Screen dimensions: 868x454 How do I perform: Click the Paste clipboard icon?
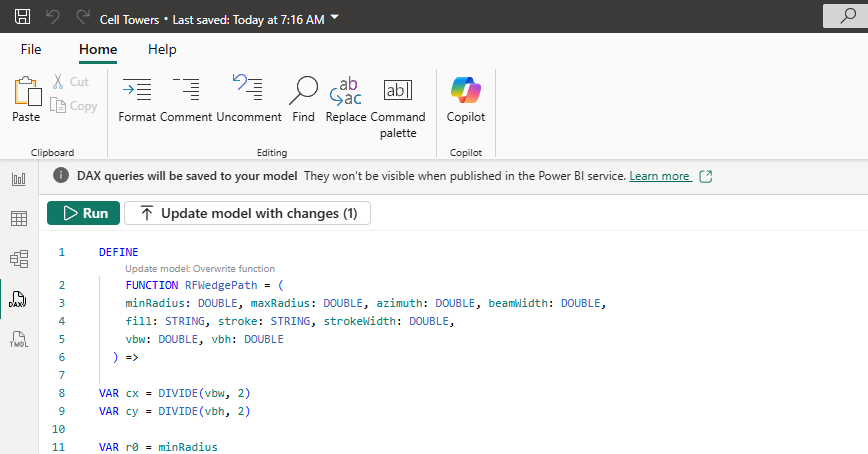26,100
